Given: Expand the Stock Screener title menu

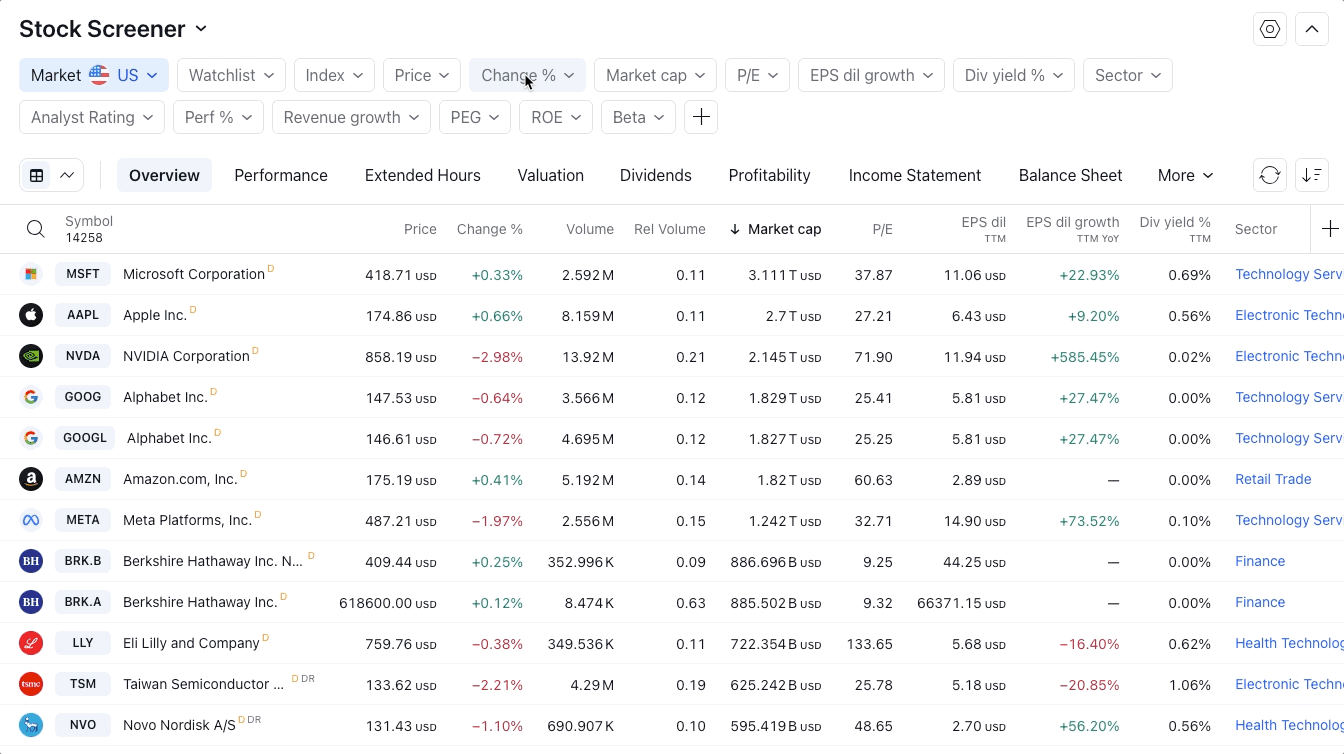Looking at the screenshot, I should pos(113,29).
